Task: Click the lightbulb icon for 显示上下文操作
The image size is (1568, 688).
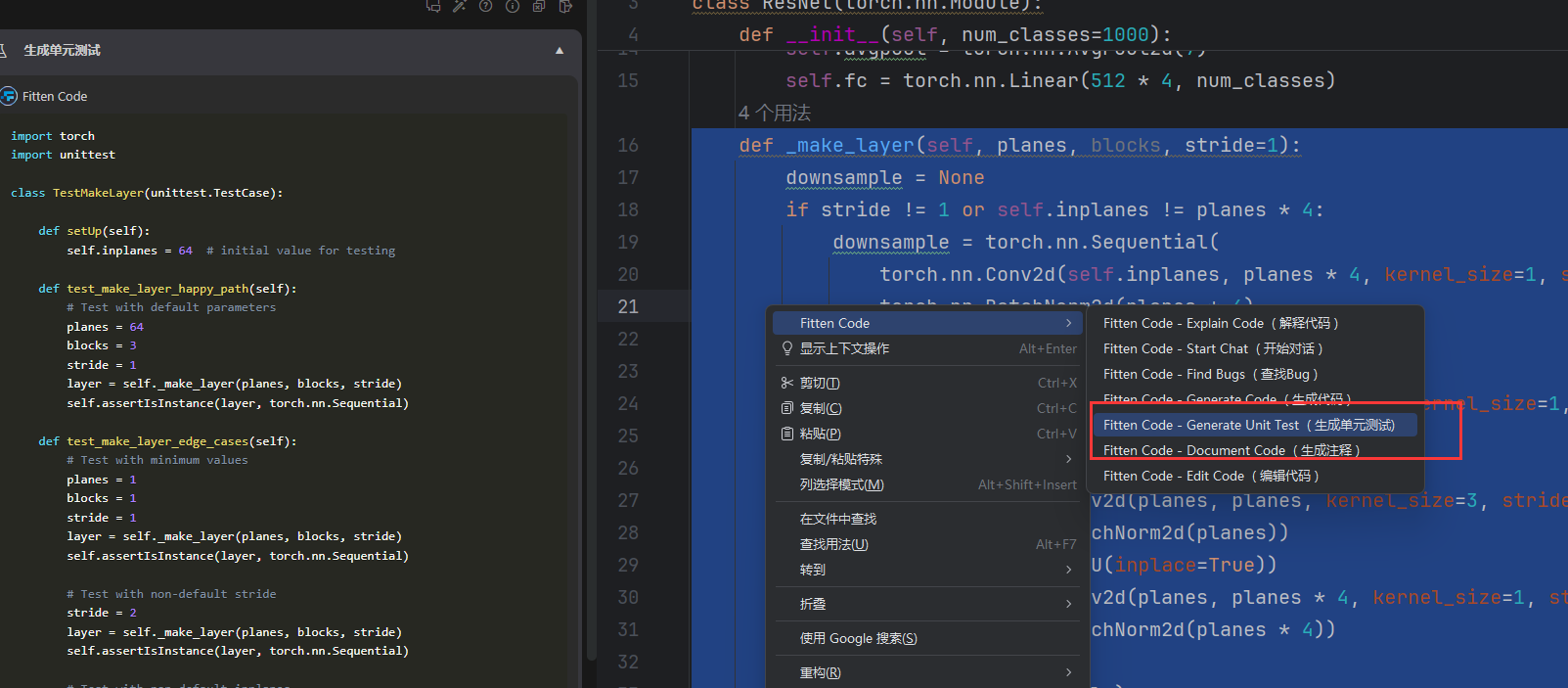Action: point(787,348)
